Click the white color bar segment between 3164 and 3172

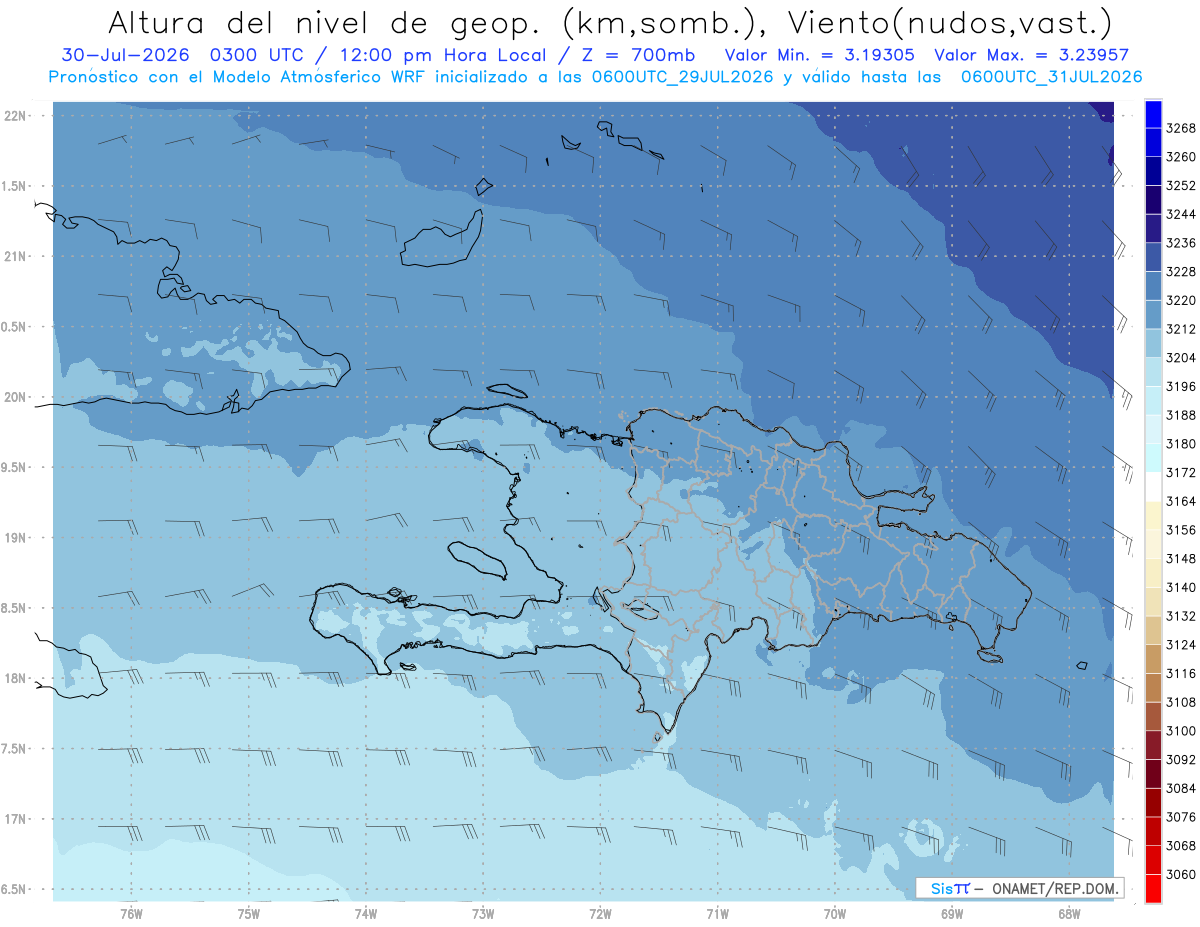[x=1153, y=486]
